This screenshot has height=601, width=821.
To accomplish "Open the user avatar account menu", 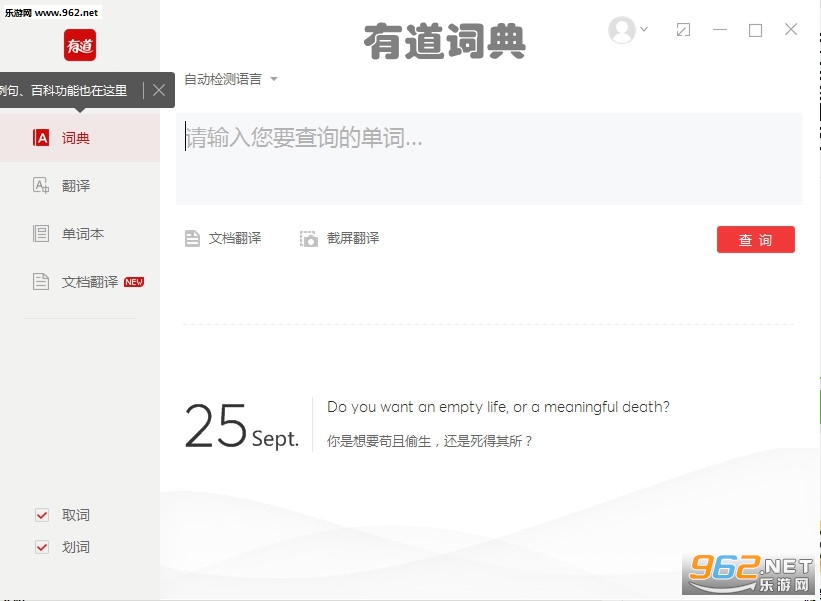I will coord(622,30).
